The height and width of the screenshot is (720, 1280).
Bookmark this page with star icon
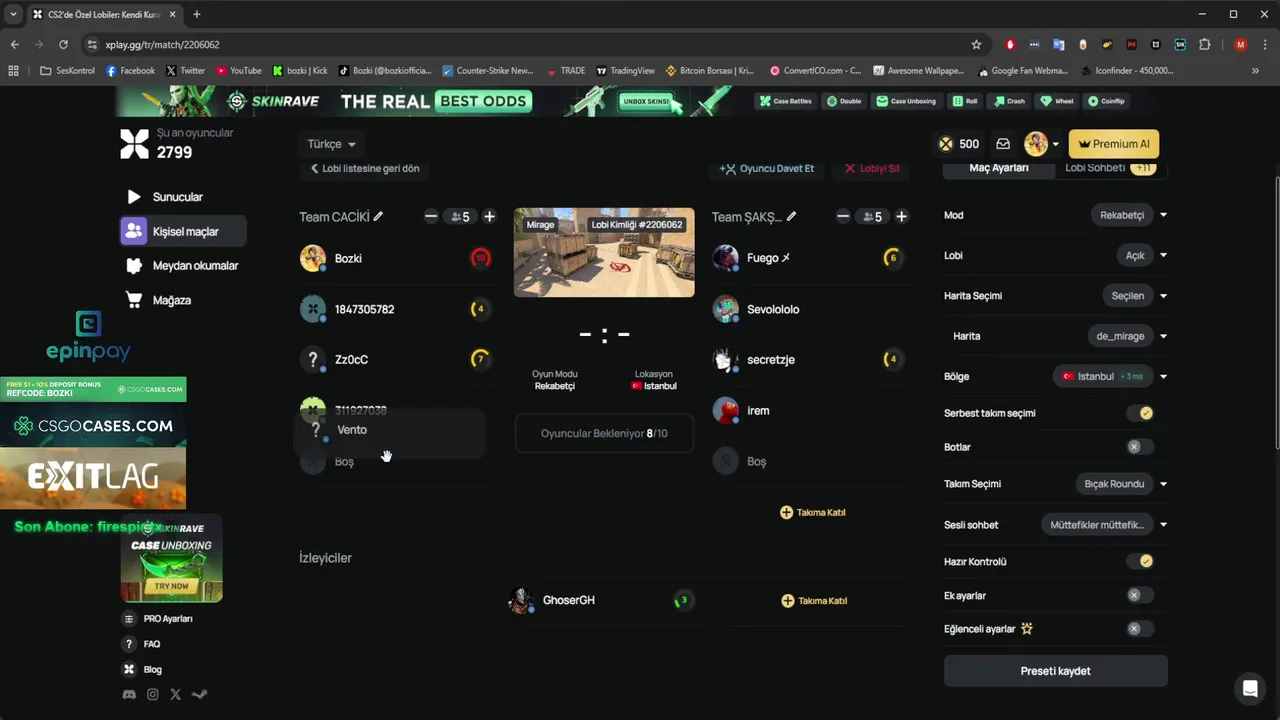(x=976, y=44)
